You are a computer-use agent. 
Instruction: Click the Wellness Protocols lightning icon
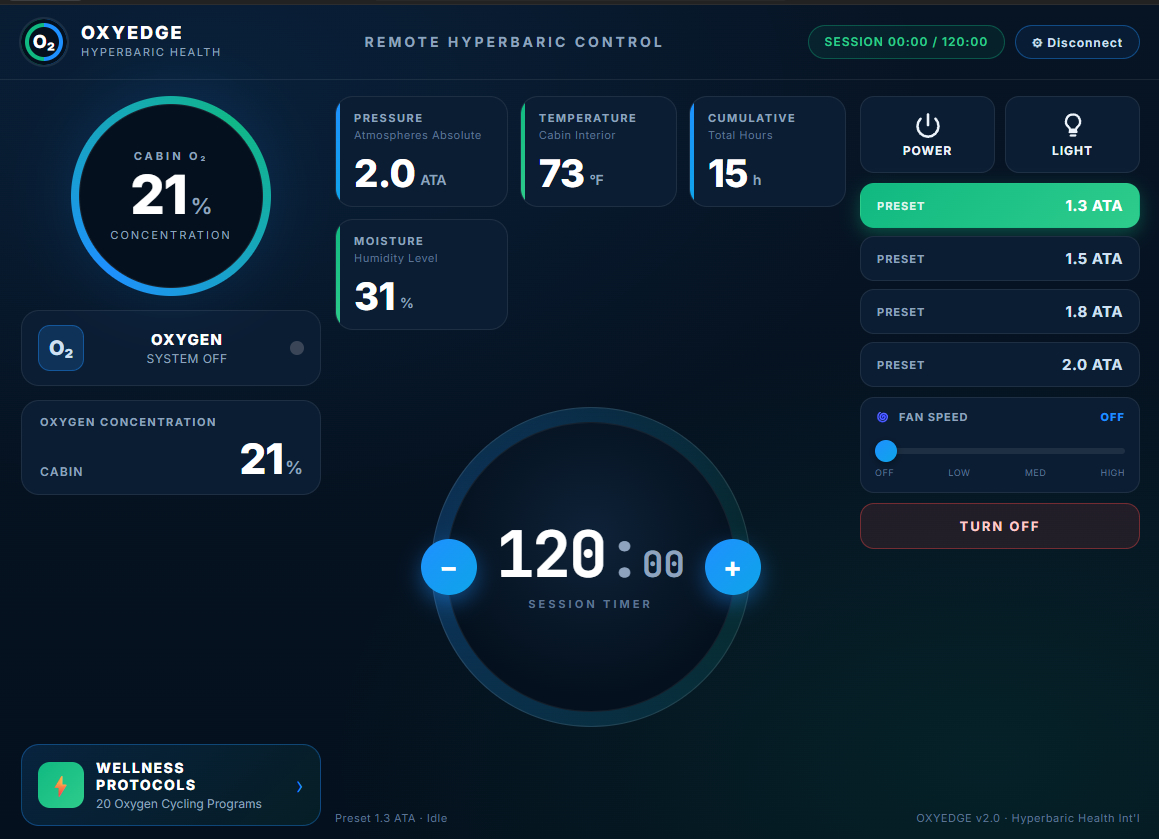pyautogui.click(x=61, y=785)
